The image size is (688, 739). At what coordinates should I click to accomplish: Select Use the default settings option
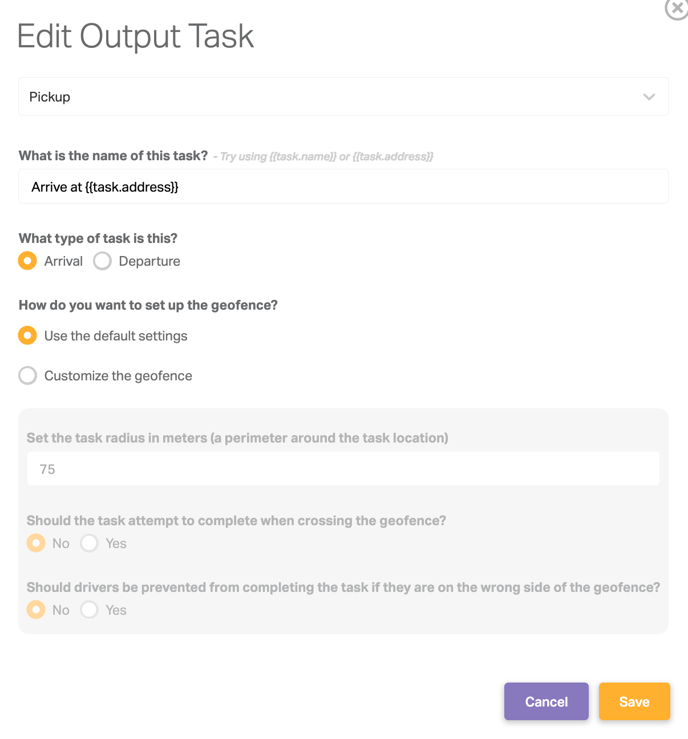[27, 336]
